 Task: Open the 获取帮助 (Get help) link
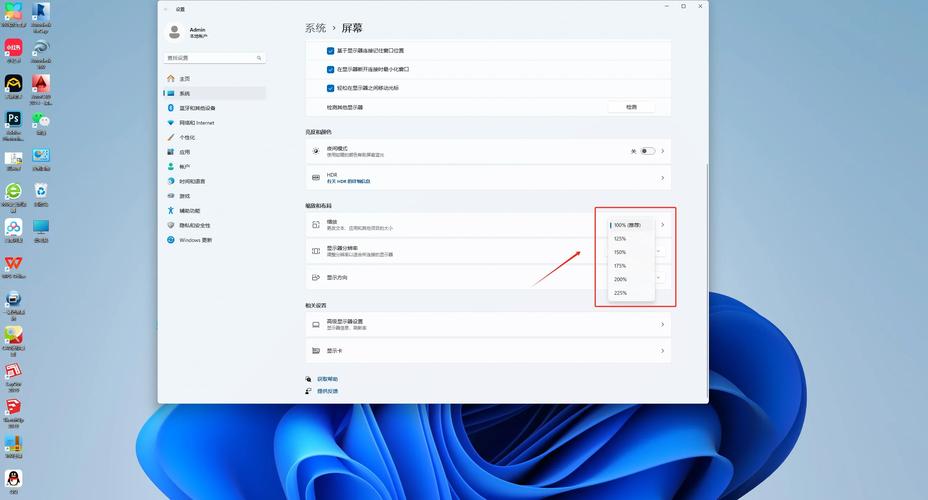point(328,379)
